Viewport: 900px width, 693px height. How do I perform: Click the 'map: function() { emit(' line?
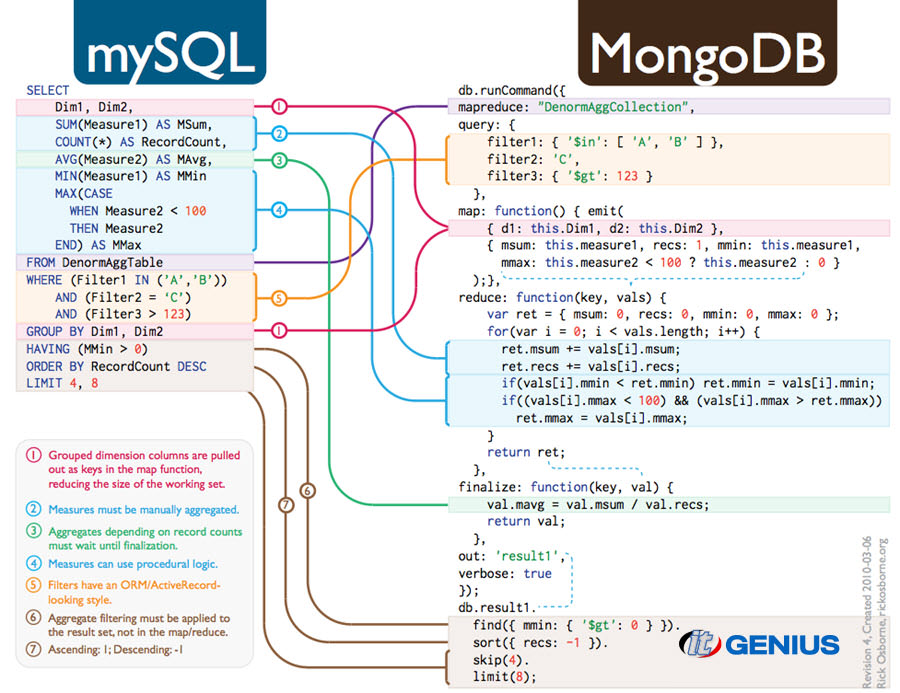[x=541, y=211]
